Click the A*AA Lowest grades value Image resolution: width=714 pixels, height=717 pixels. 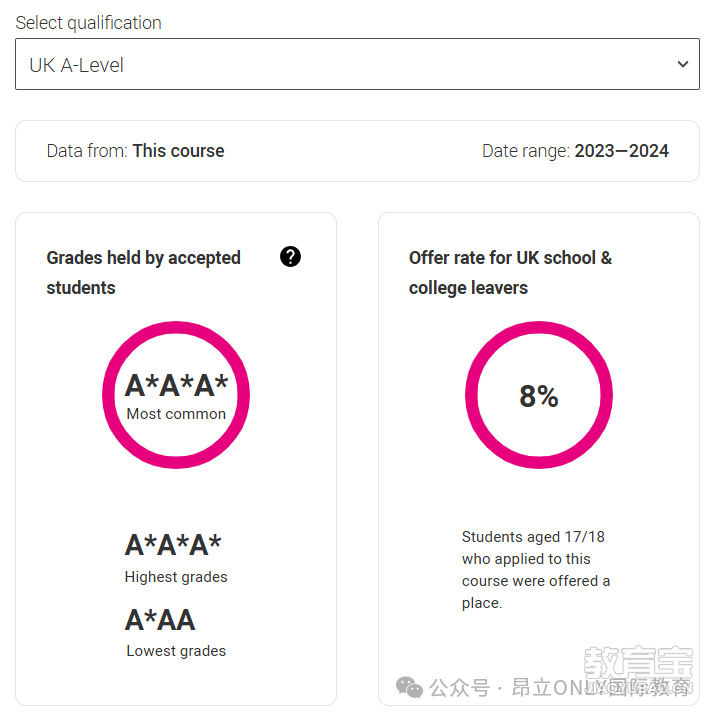[x=160, y=620]
